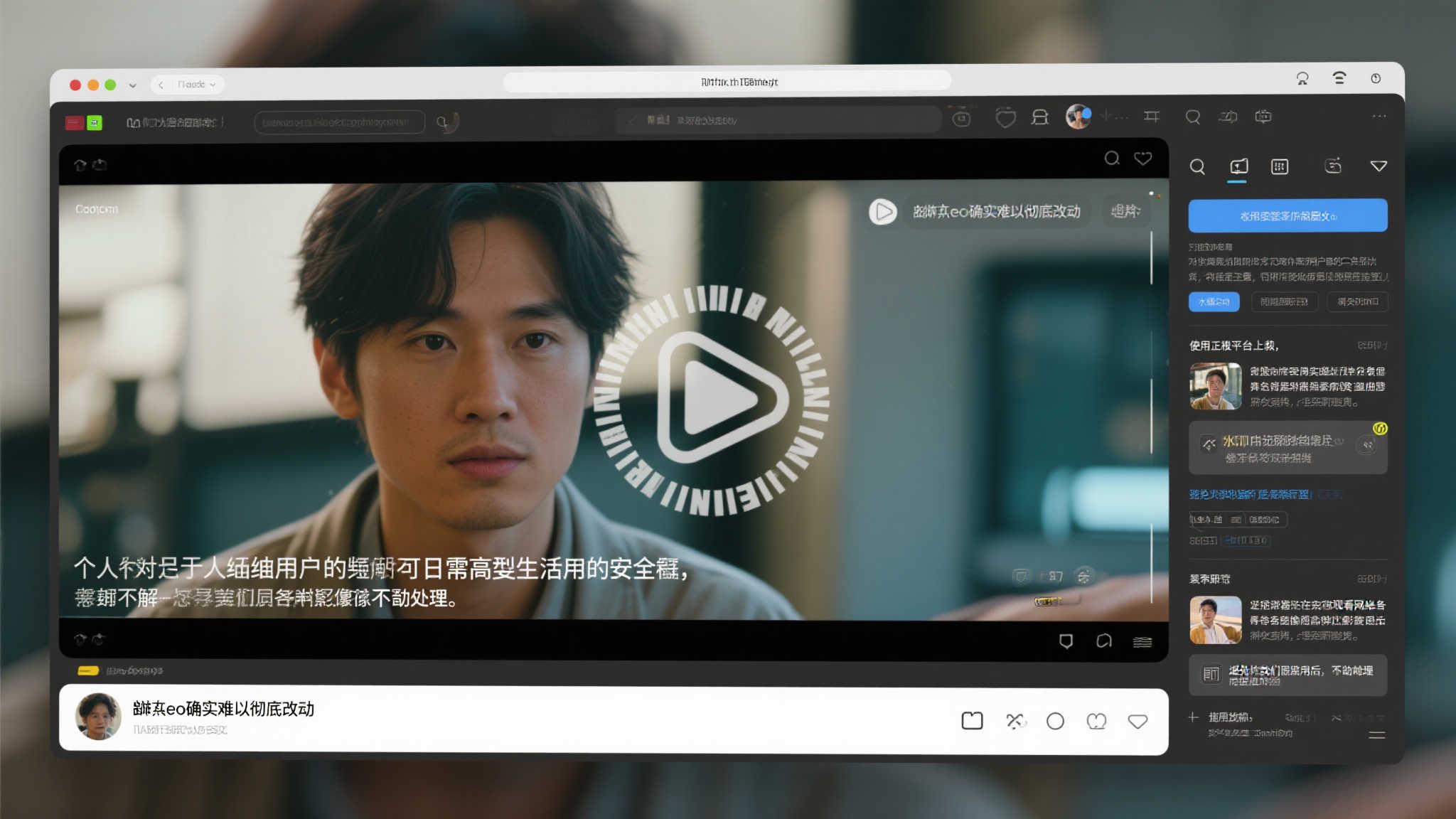The image size is (1456, 819).
Task: Click the circle icon in the bottom title bar
Action: (x=1055, y=722)
